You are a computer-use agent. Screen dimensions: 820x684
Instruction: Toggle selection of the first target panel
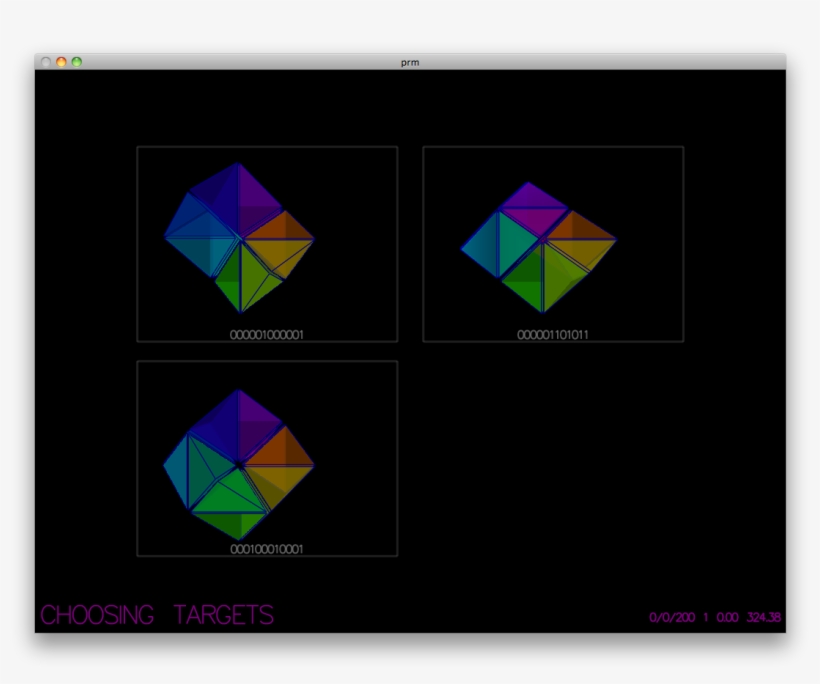265,244
